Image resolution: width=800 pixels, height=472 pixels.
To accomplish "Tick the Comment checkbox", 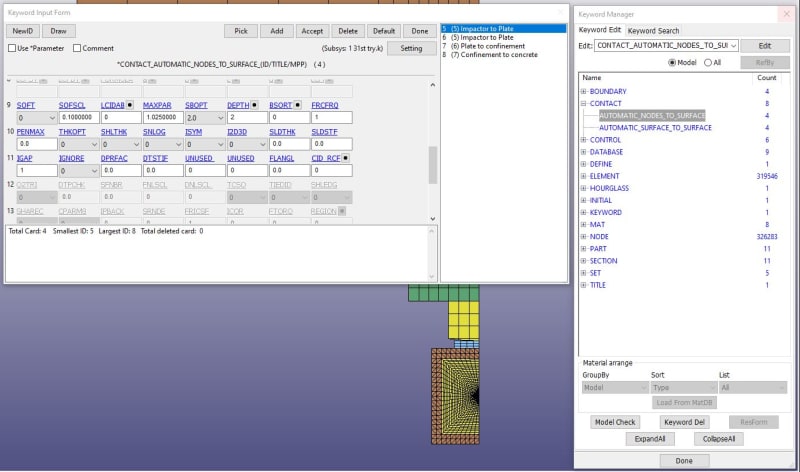I will point(77,48).
